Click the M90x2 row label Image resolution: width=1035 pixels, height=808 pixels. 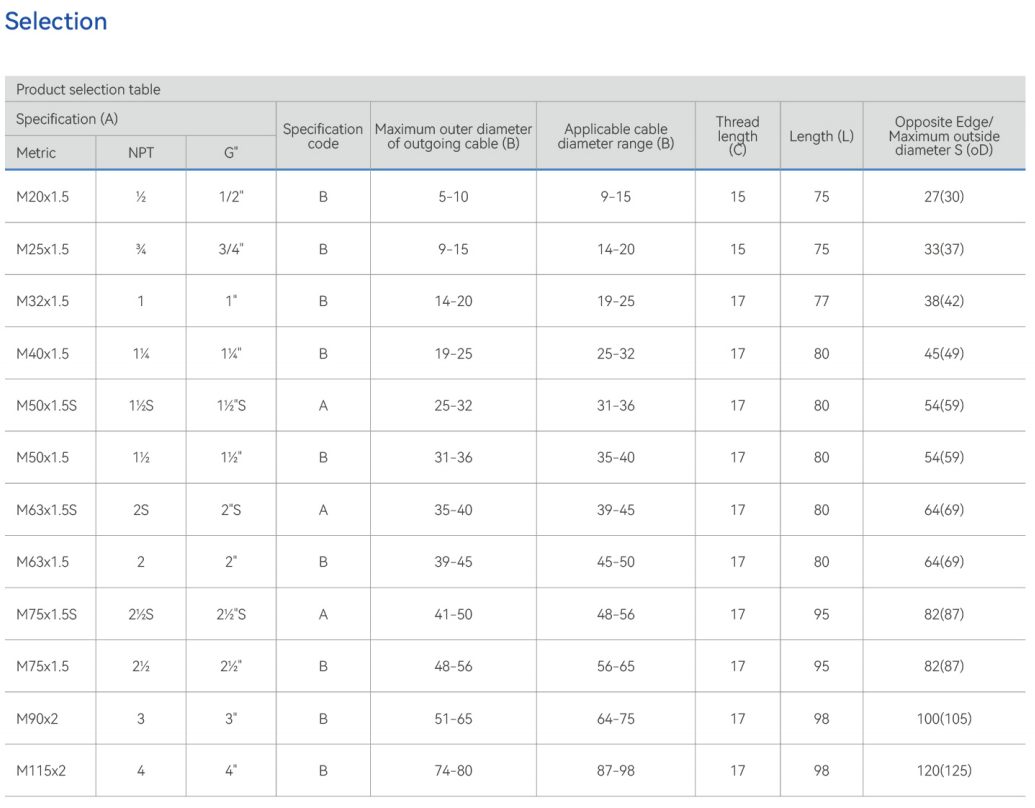37,718
